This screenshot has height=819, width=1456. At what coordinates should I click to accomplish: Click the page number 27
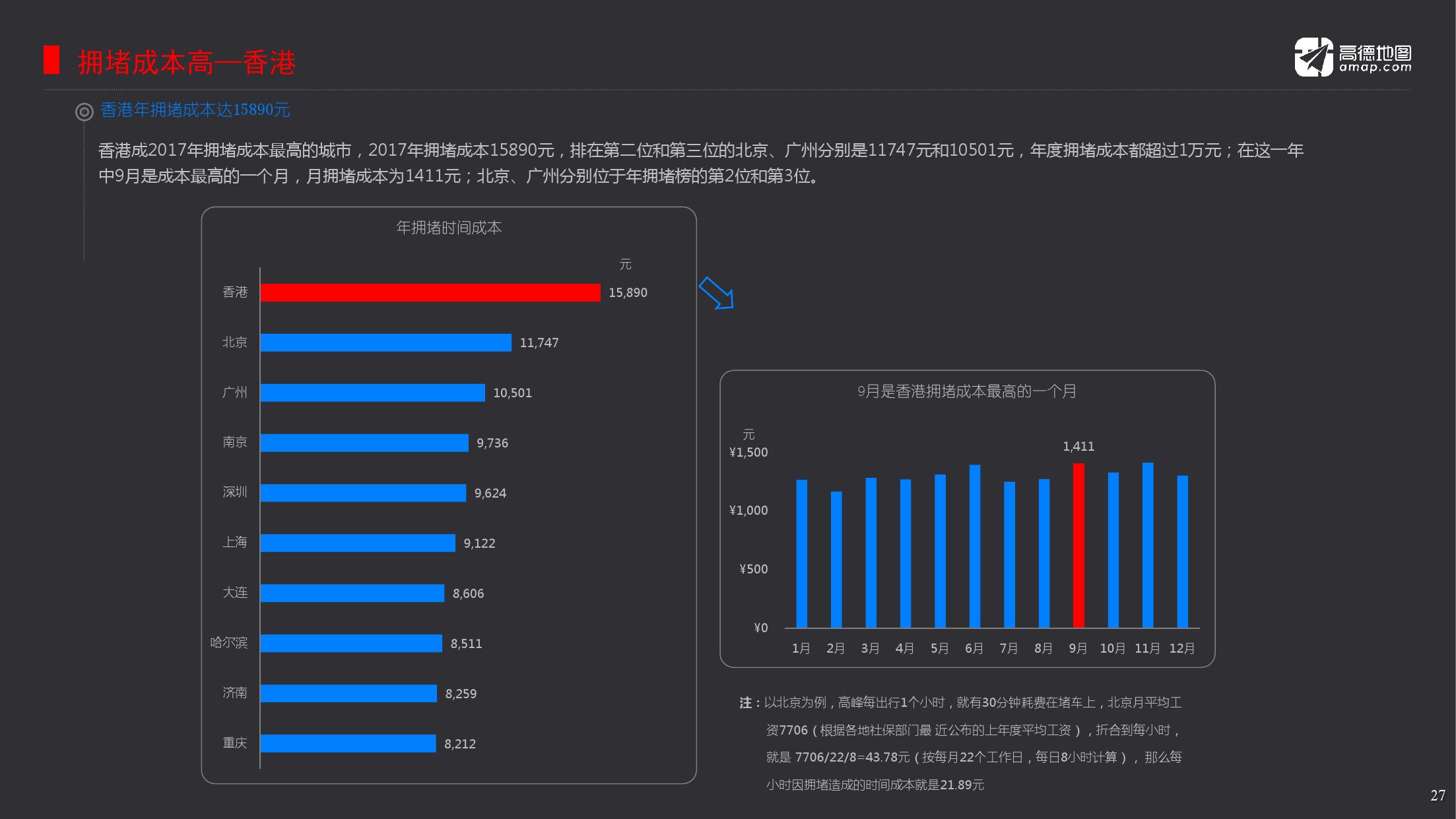[1438, 795]
